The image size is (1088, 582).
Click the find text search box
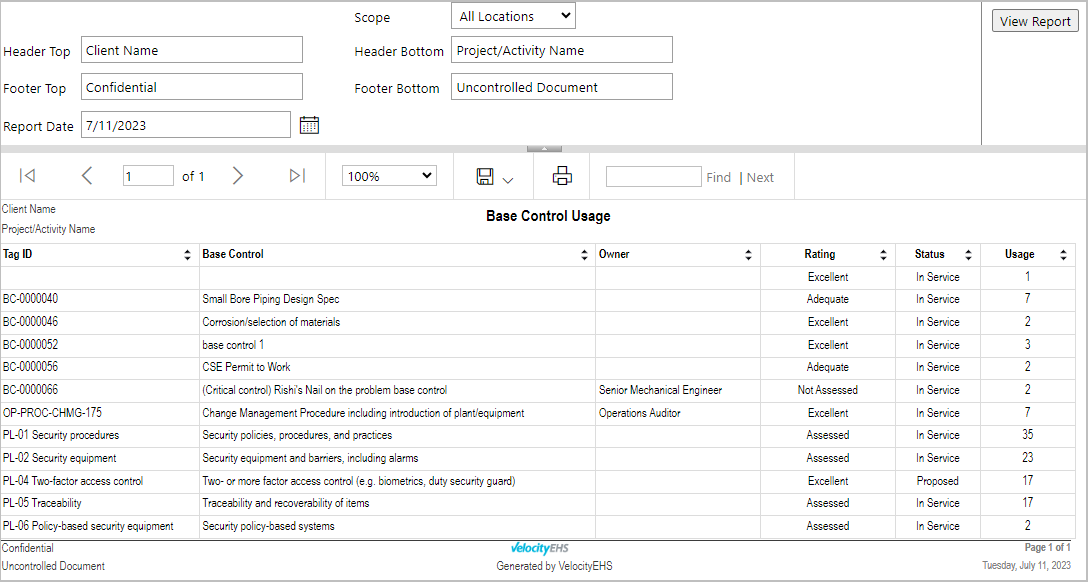[654, 177]
